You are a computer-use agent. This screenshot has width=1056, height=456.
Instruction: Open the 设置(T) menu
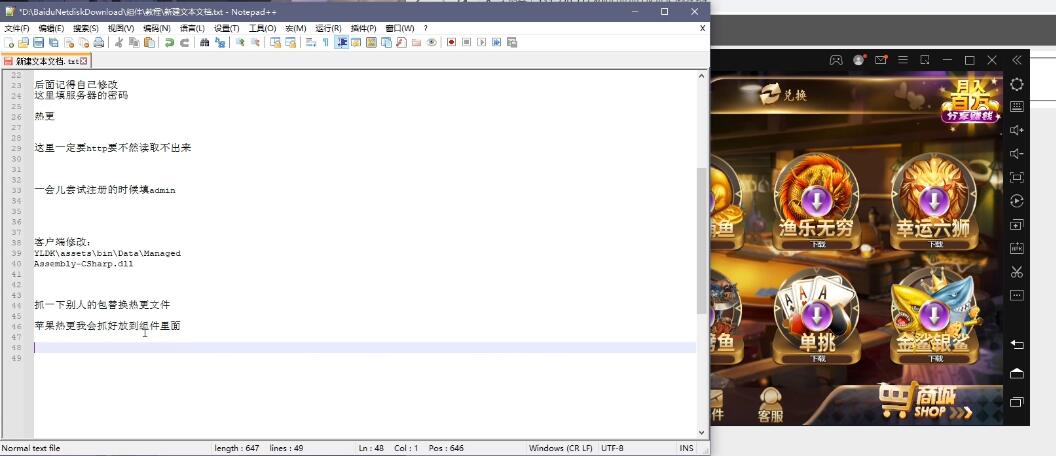point(227,28)
